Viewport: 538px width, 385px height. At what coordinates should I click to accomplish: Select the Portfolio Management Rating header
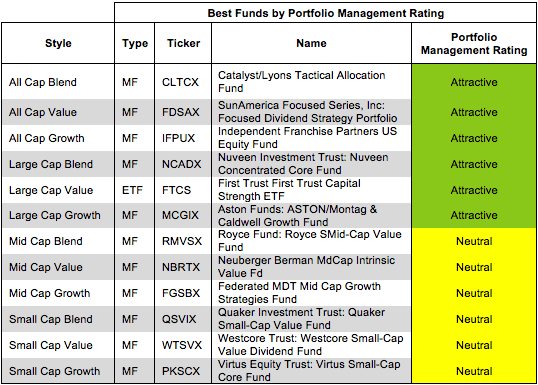[x=474, y=44]
